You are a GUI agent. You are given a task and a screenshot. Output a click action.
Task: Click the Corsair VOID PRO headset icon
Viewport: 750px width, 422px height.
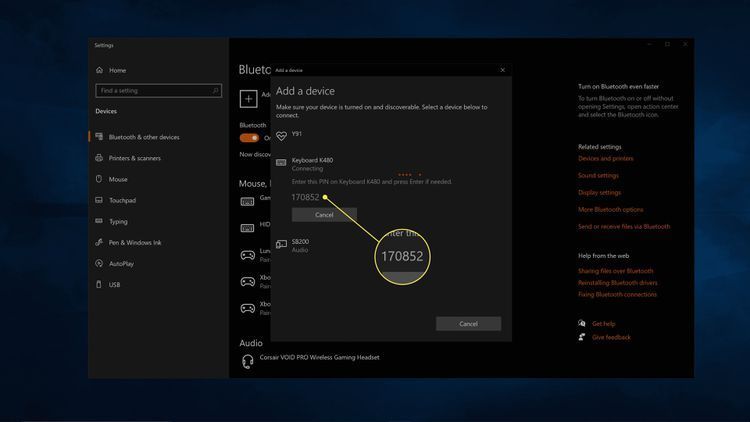[247, 358]
